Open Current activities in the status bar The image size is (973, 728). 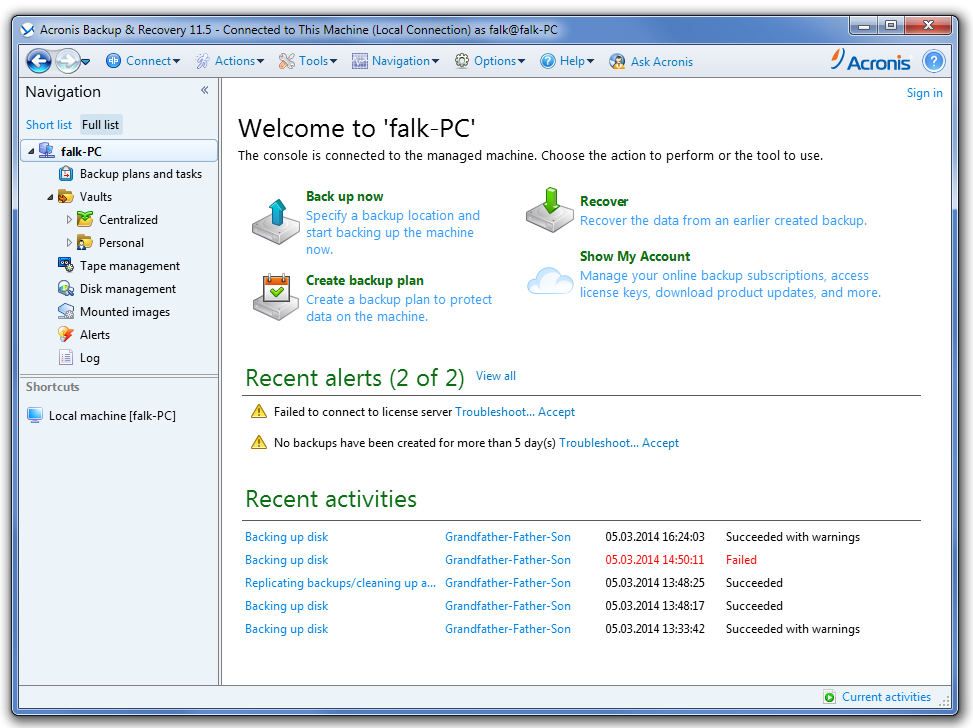click(x=885, y=697)
